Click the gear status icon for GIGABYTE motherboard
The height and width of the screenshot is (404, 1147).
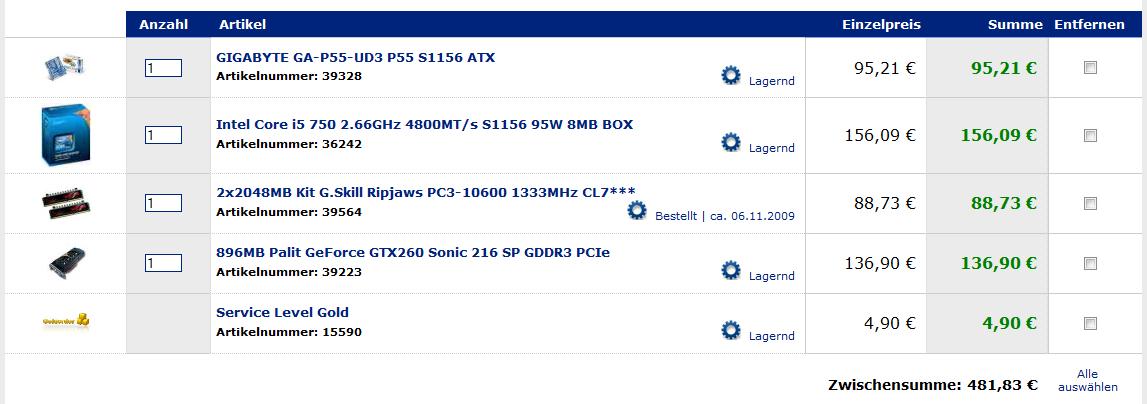731,75
